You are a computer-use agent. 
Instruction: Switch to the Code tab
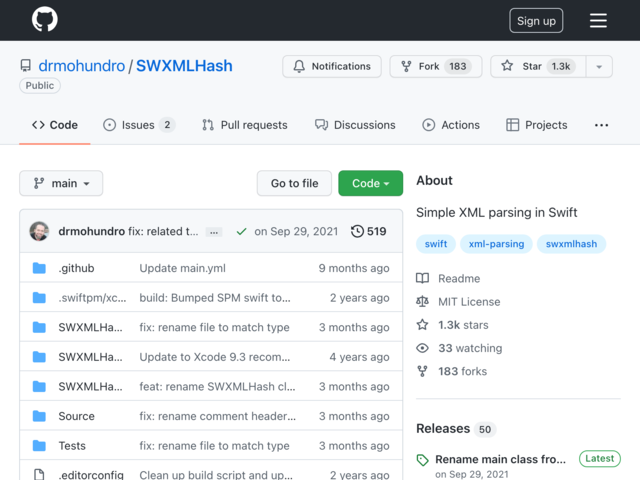click(55, 125)
